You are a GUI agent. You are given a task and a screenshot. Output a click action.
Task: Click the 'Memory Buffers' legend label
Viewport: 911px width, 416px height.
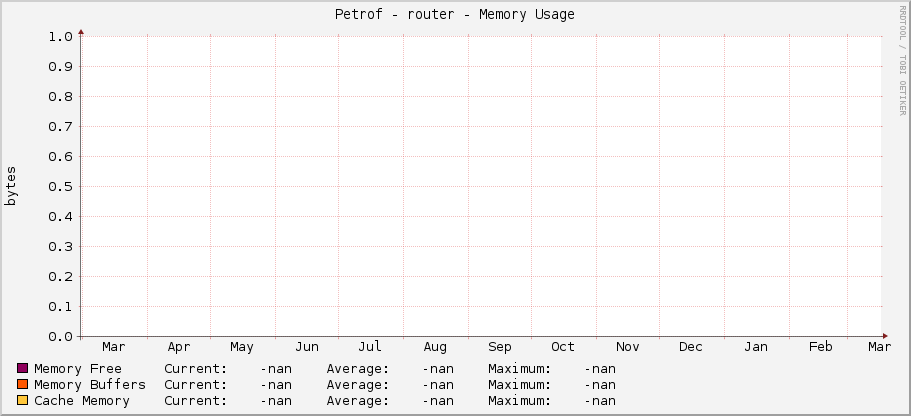tap(90, 385)
